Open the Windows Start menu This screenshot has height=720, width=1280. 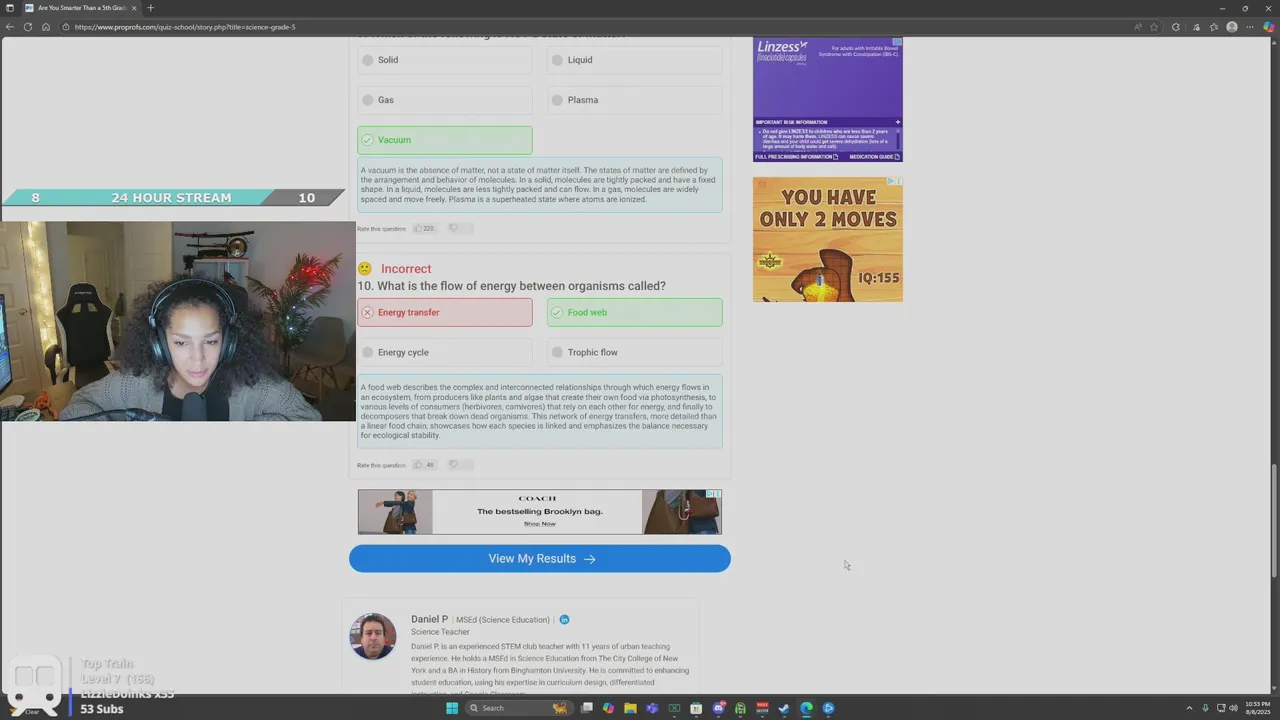coord(452,708)
